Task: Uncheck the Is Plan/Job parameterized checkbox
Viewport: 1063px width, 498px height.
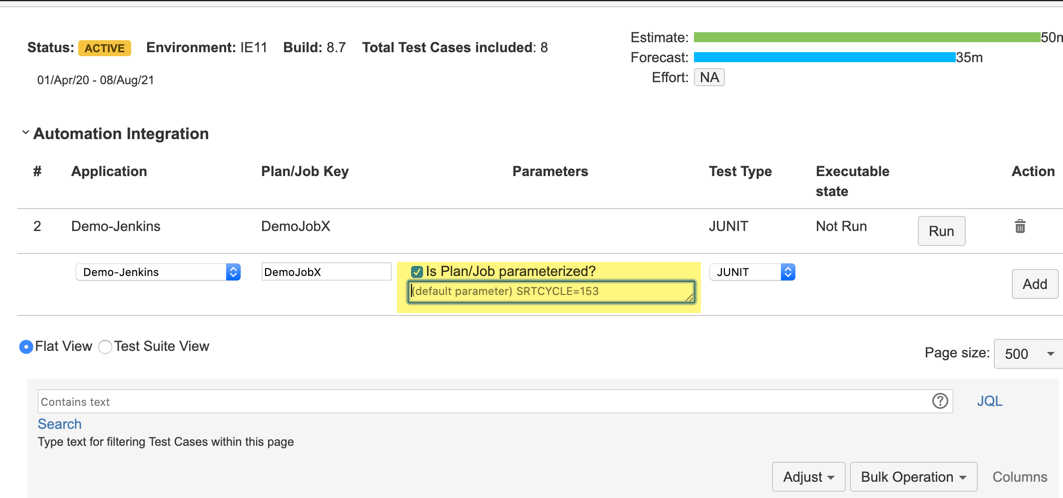Action: (417, 272)
